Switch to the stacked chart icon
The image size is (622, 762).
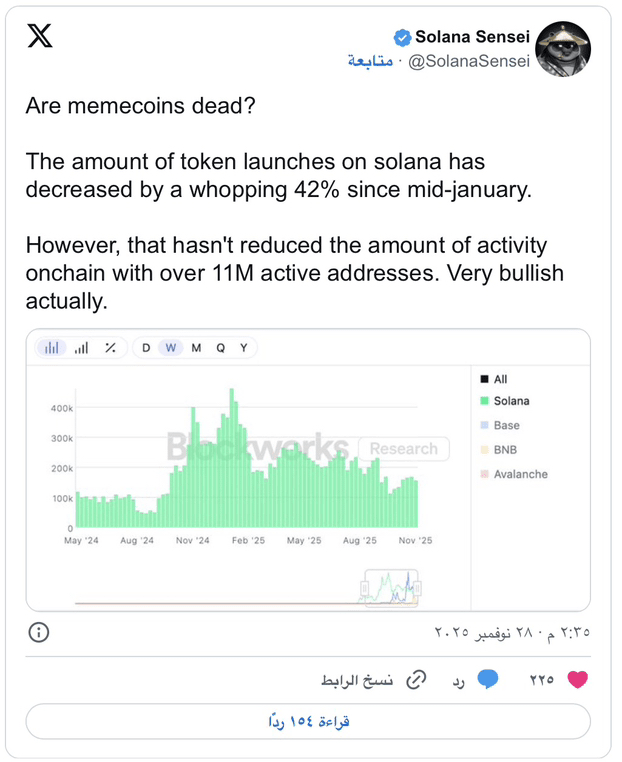click(81, 348)
